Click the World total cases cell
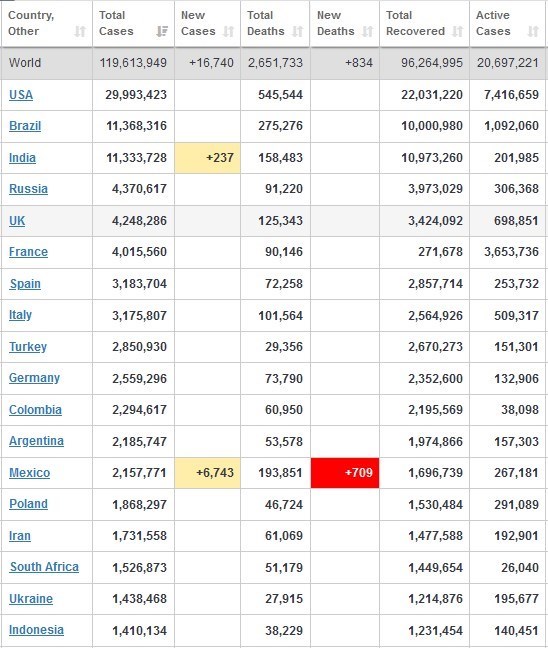Image resolution: width=548 pixels, height=648 pixels. pos(133,63)
